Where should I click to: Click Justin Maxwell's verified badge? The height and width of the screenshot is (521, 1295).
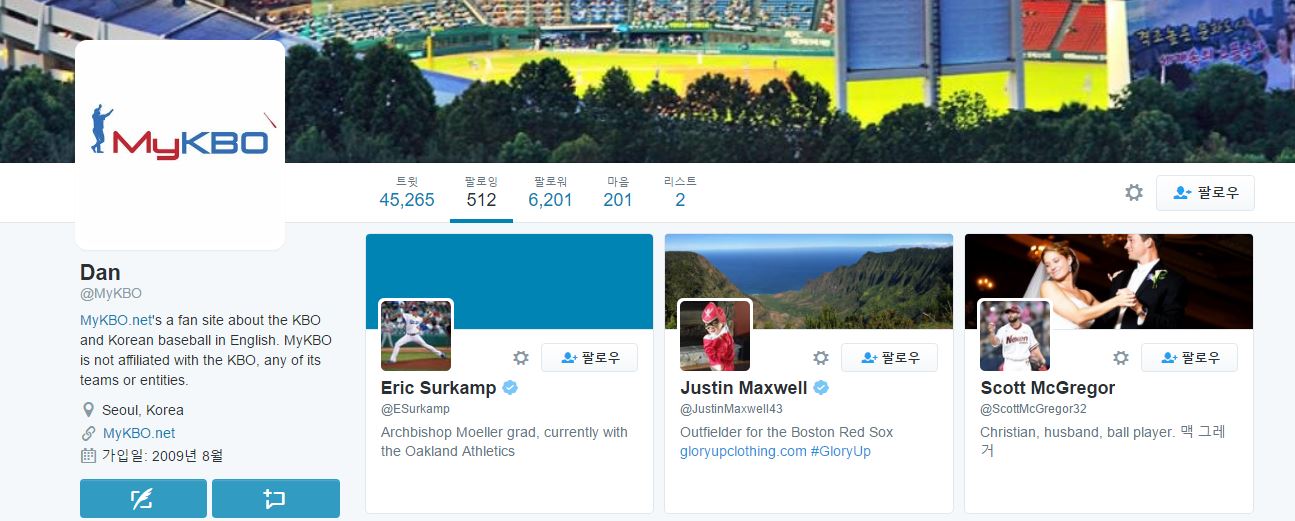click(821, 388)
